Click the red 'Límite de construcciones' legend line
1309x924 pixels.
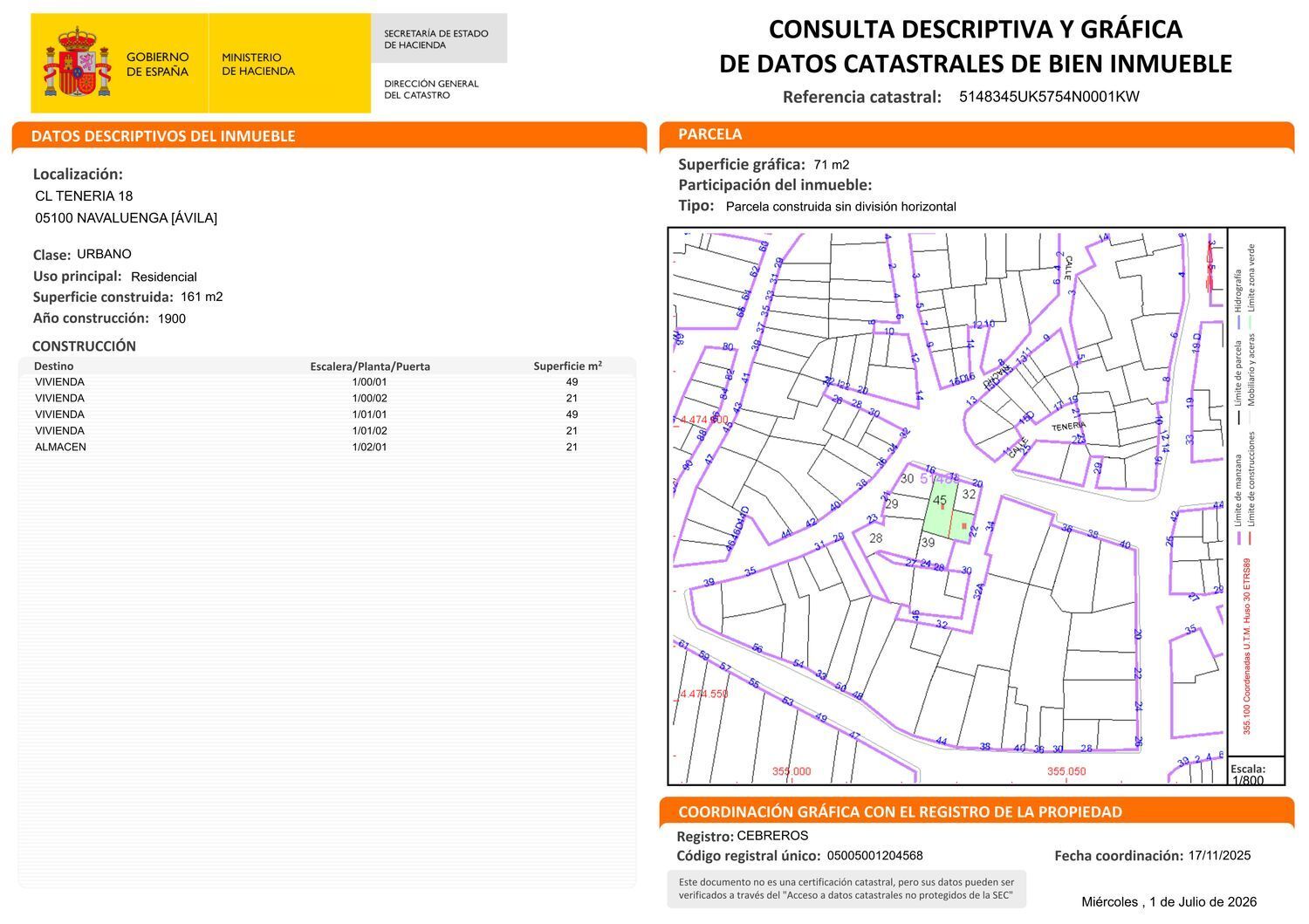[x=1251, y=538]
